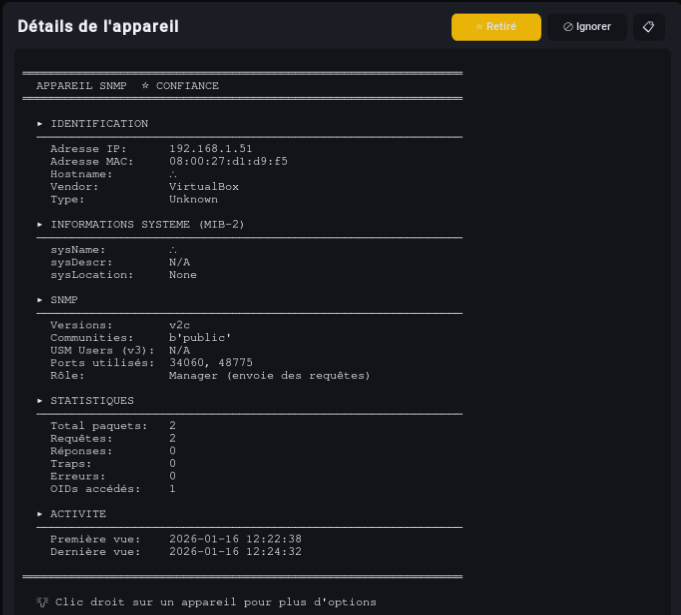Click the OIDs accédés value 1
This screenshot has width=681, height=615.
coord(172,489)
